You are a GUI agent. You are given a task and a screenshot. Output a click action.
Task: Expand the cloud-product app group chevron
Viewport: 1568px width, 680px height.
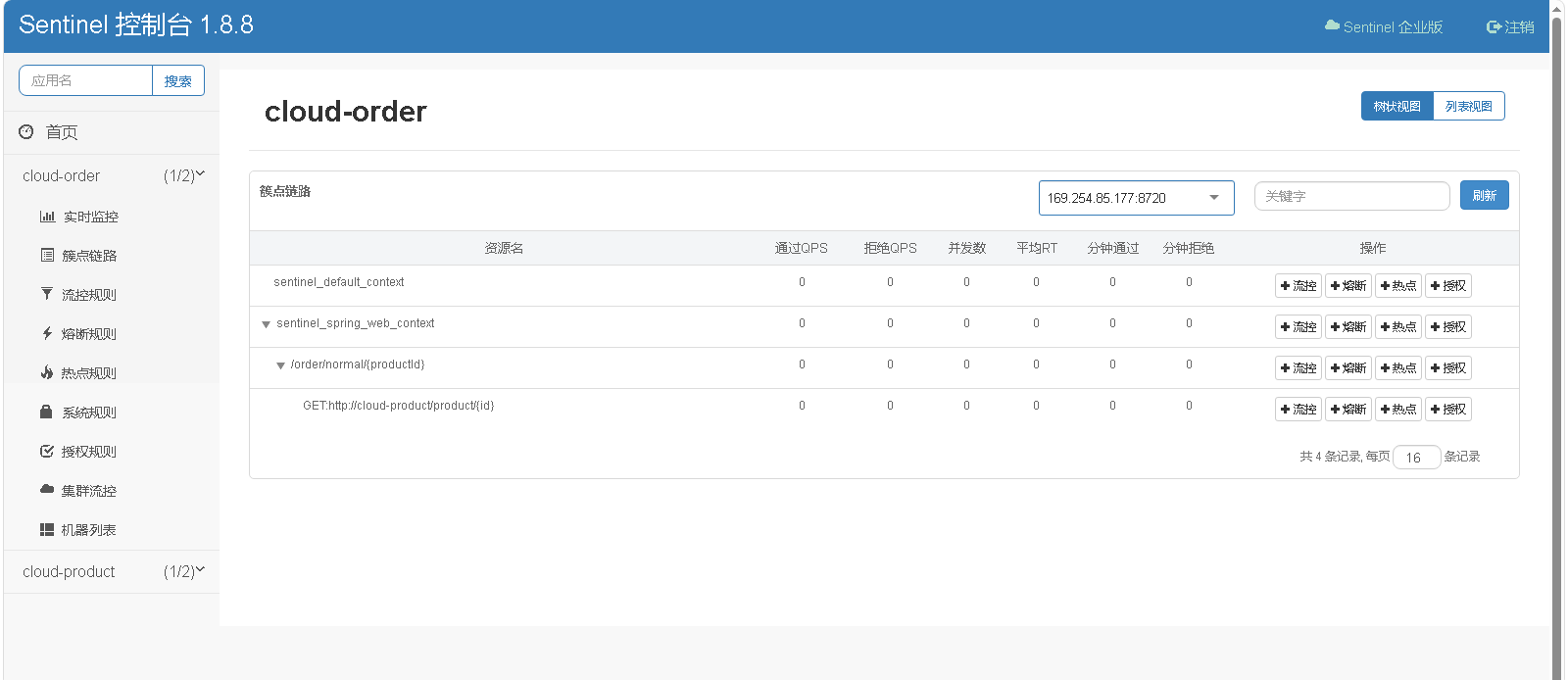(x=200, y=569)
